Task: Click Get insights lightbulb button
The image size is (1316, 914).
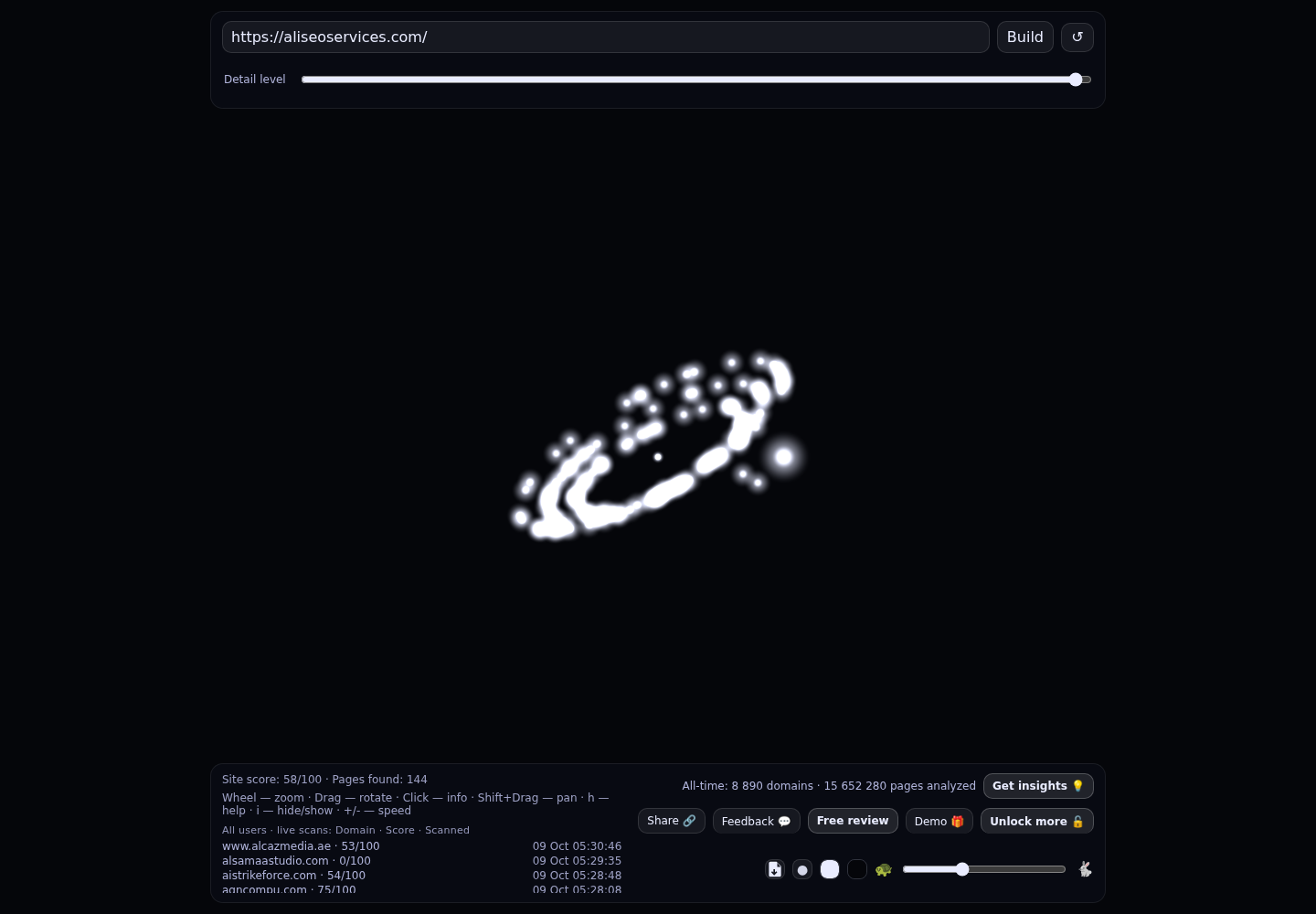Action: [x=1038, y=786]
